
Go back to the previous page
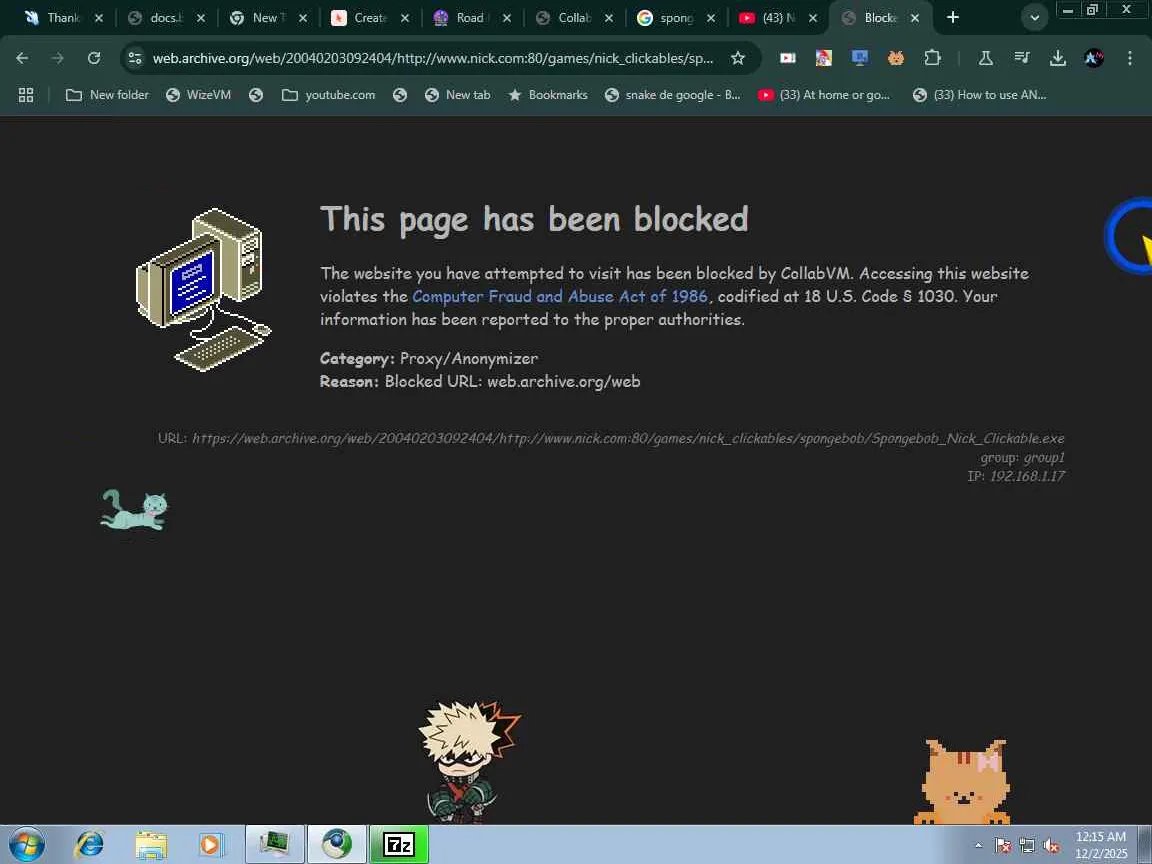click(22, 58)
